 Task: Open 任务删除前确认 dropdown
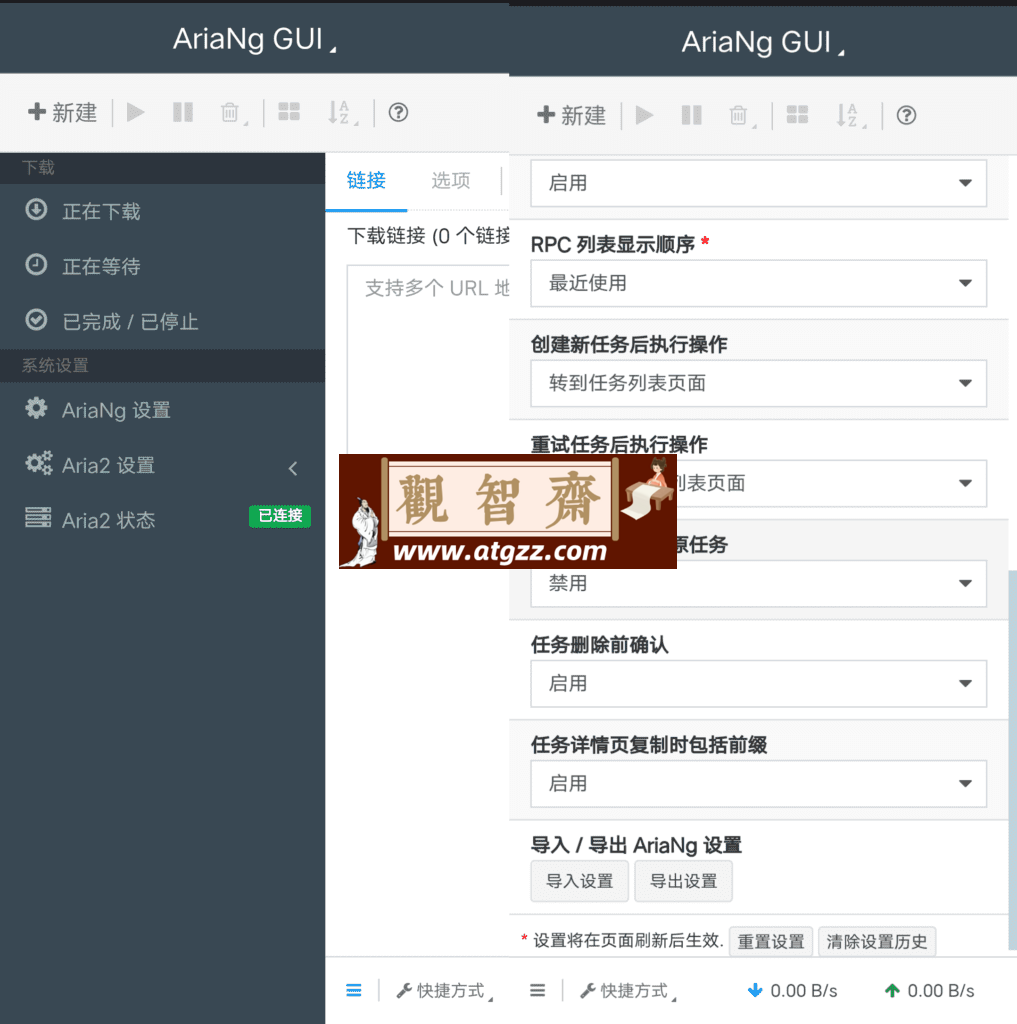click(x=758, y=684)
